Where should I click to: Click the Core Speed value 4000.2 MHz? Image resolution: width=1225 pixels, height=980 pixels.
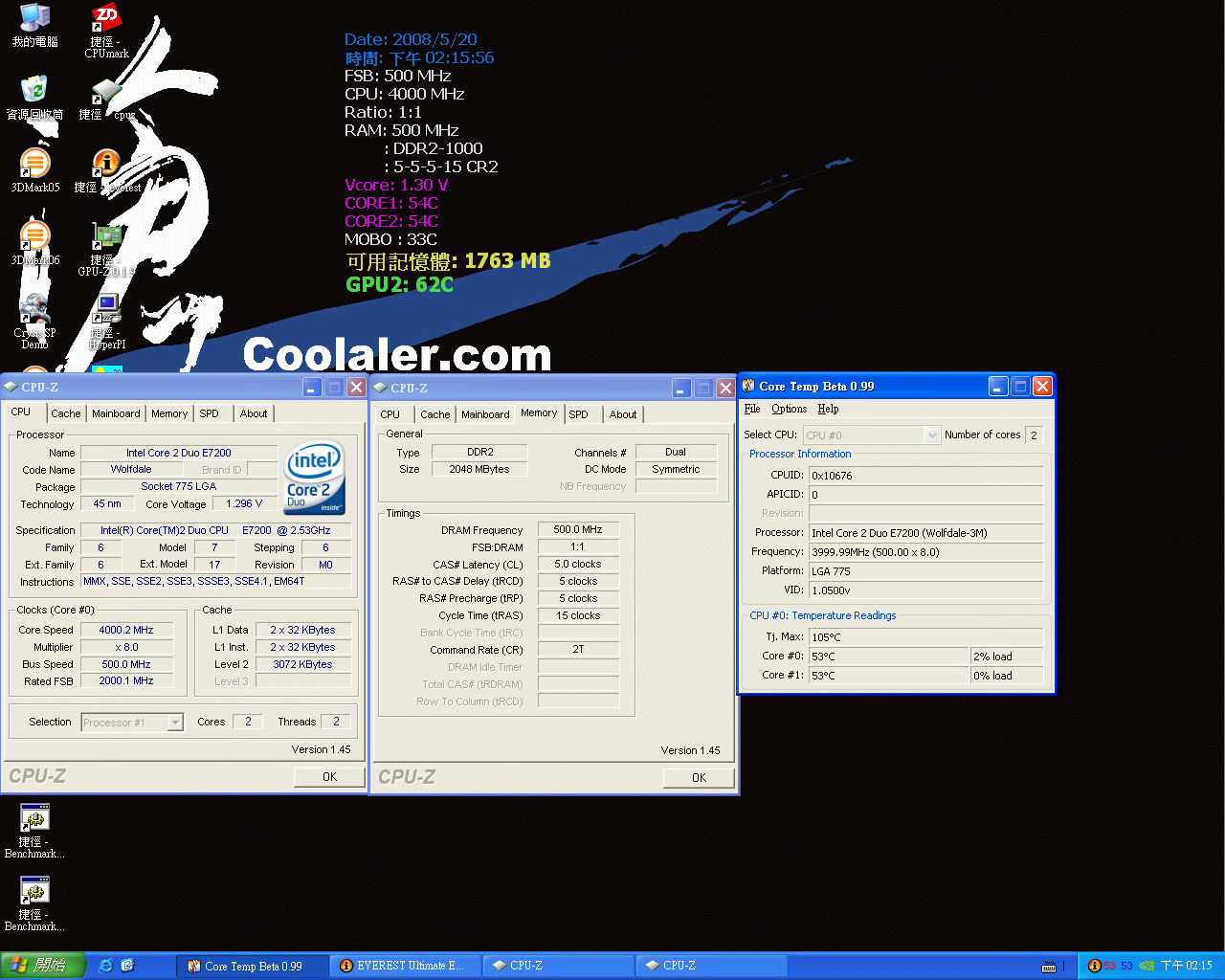point(126,630)
